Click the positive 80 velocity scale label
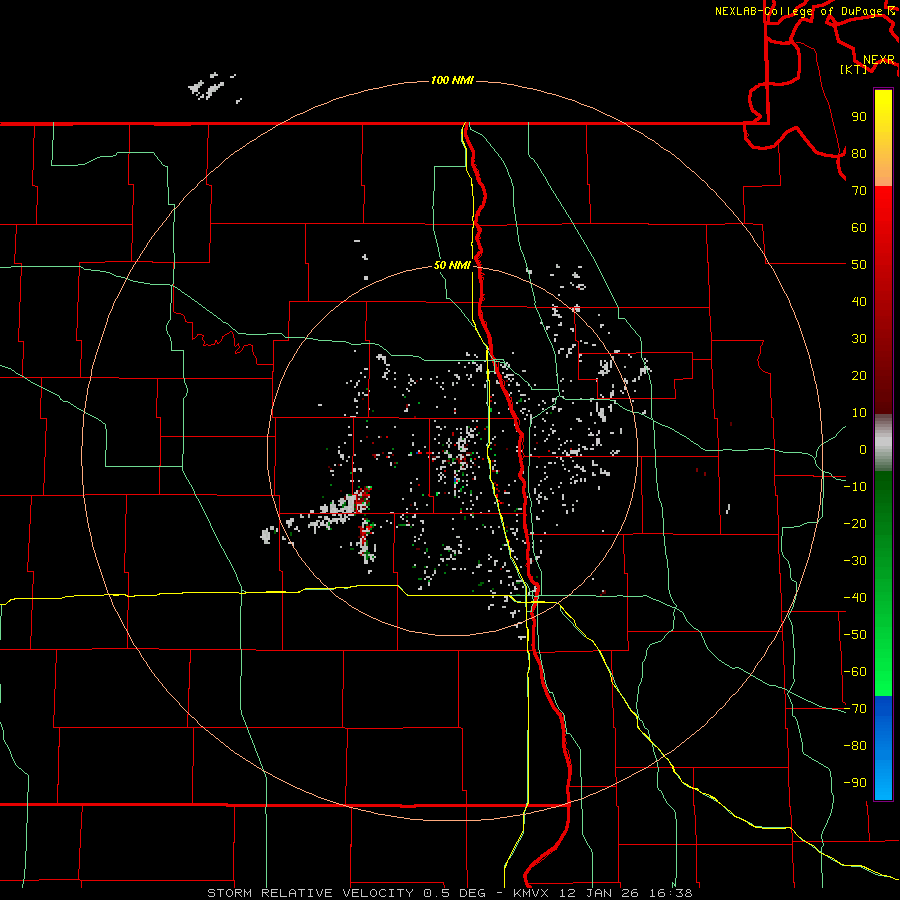The height and width of the screenshot is (900, 900). point(859,153)
